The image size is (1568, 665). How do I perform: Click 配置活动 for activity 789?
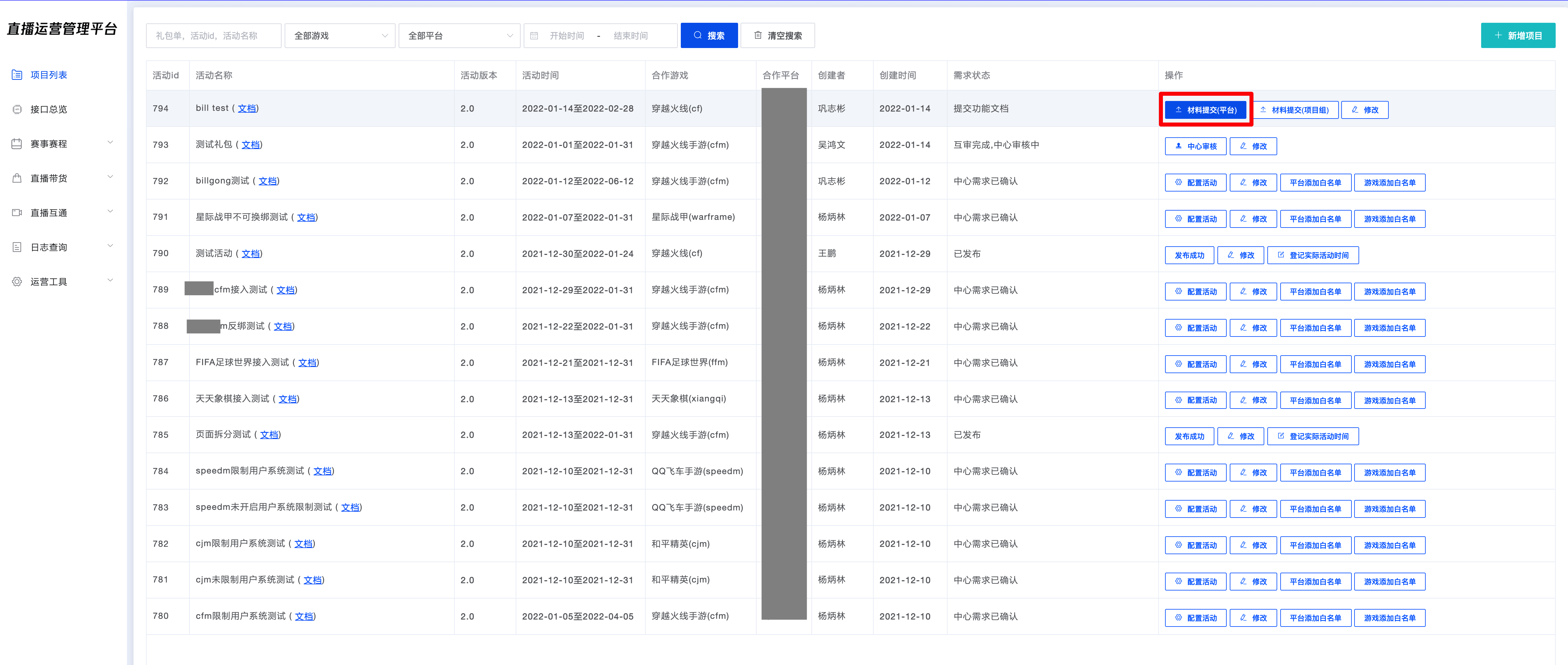pyautogui.click(x=1196, y=292)
